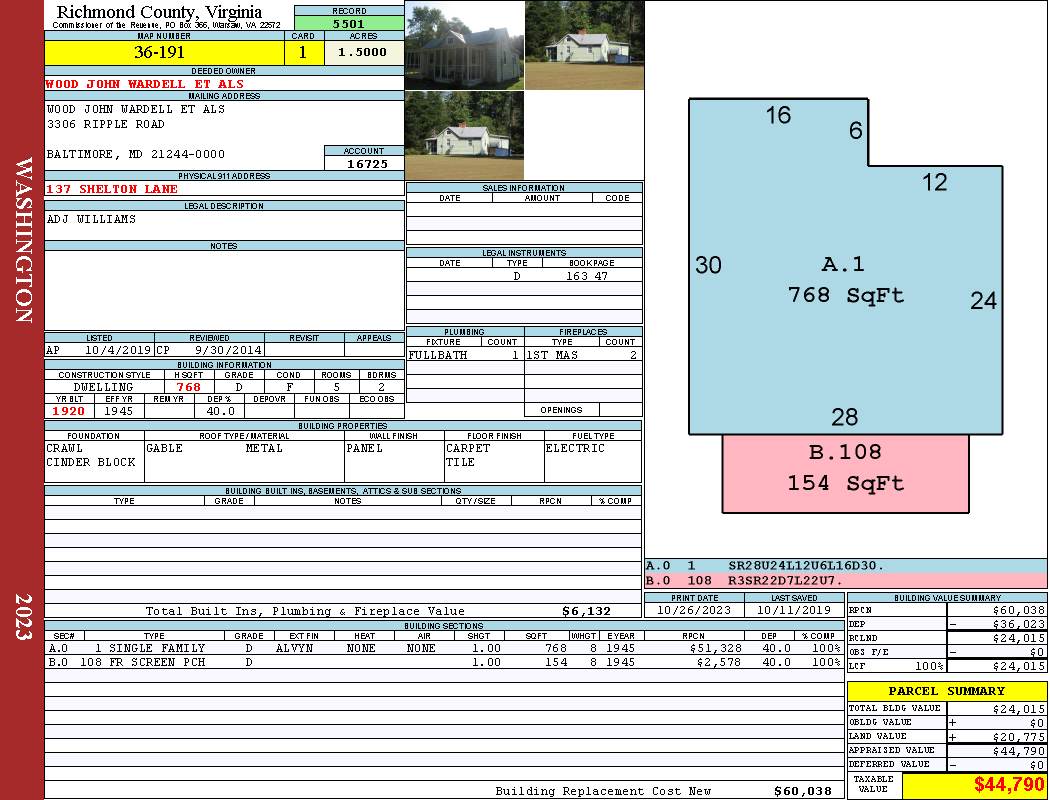Click the H SQFT value 768
The width and height of the screenshot is (1050, 800).
(189, 387)
